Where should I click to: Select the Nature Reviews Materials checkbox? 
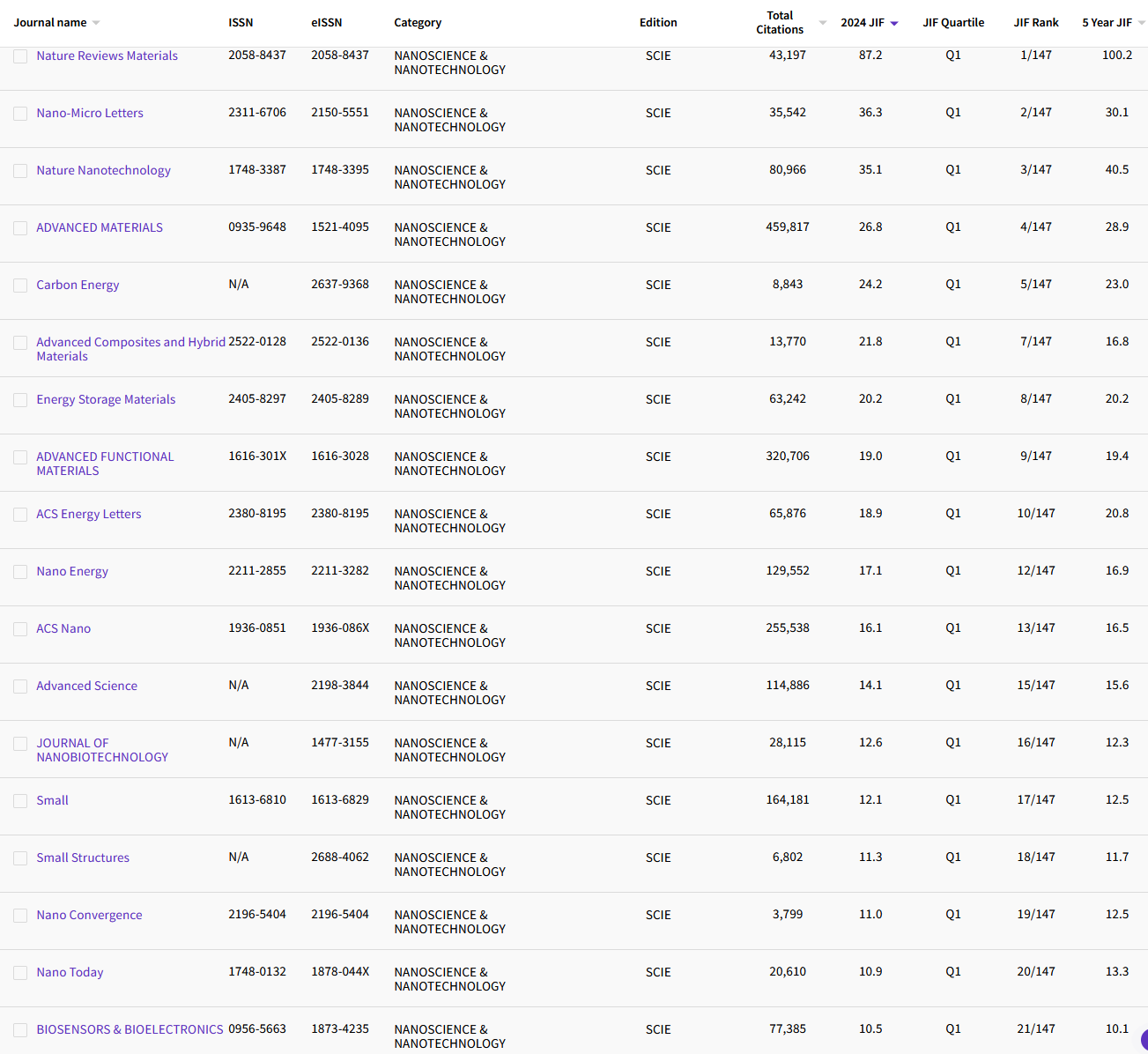click(20, 56)
